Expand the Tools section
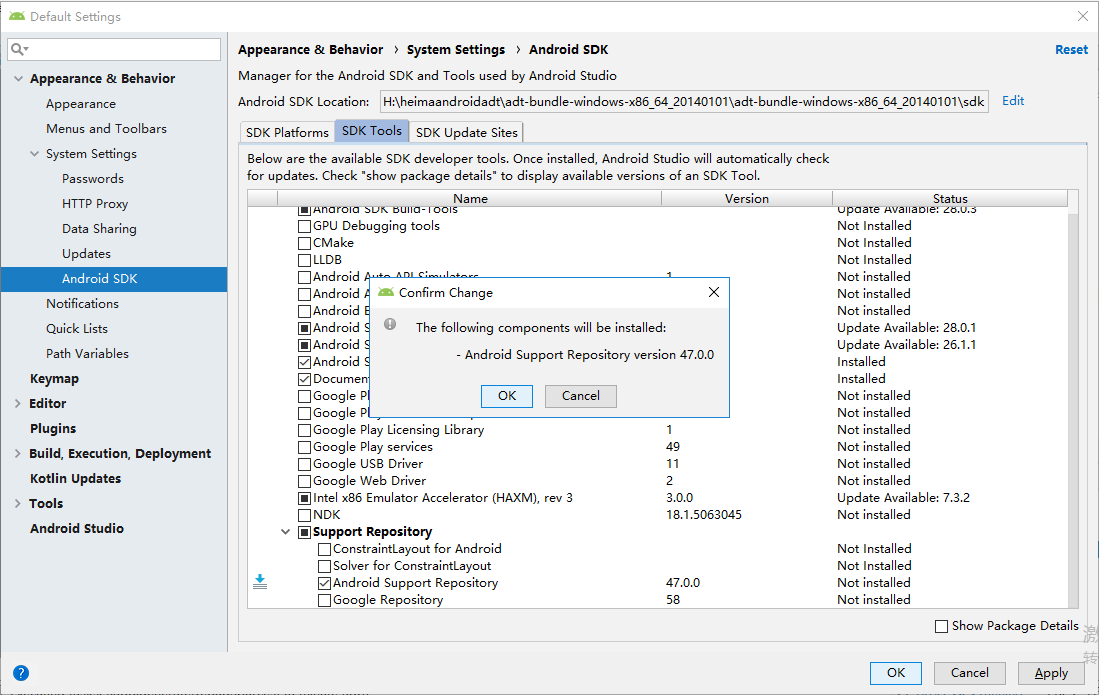This screenshot has width=1099, height=695. [x=18, y=503]
